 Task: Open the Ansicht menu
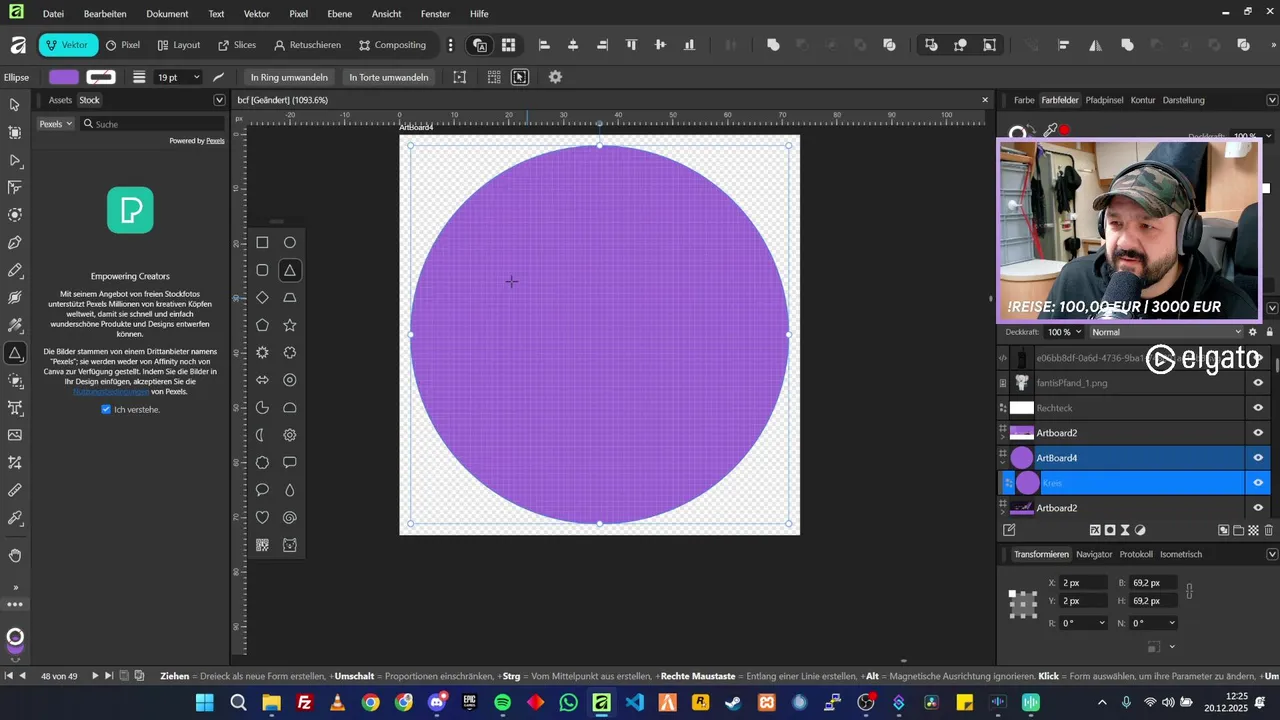coord(386,14)
